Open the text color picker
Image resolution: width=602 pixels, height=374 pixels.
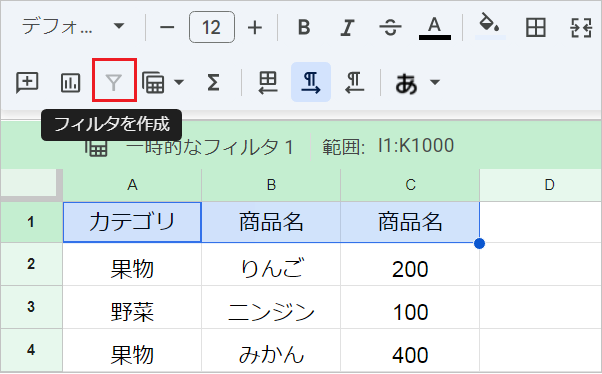tap(435, 27)
